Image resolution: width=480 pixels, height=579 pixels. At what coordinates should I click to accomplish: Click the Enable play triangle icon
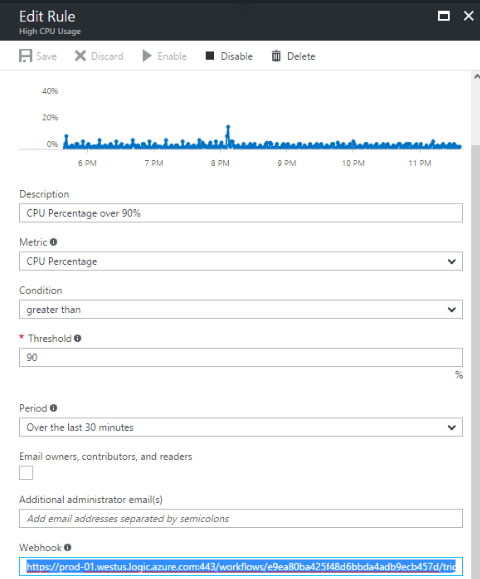point(147,56)
